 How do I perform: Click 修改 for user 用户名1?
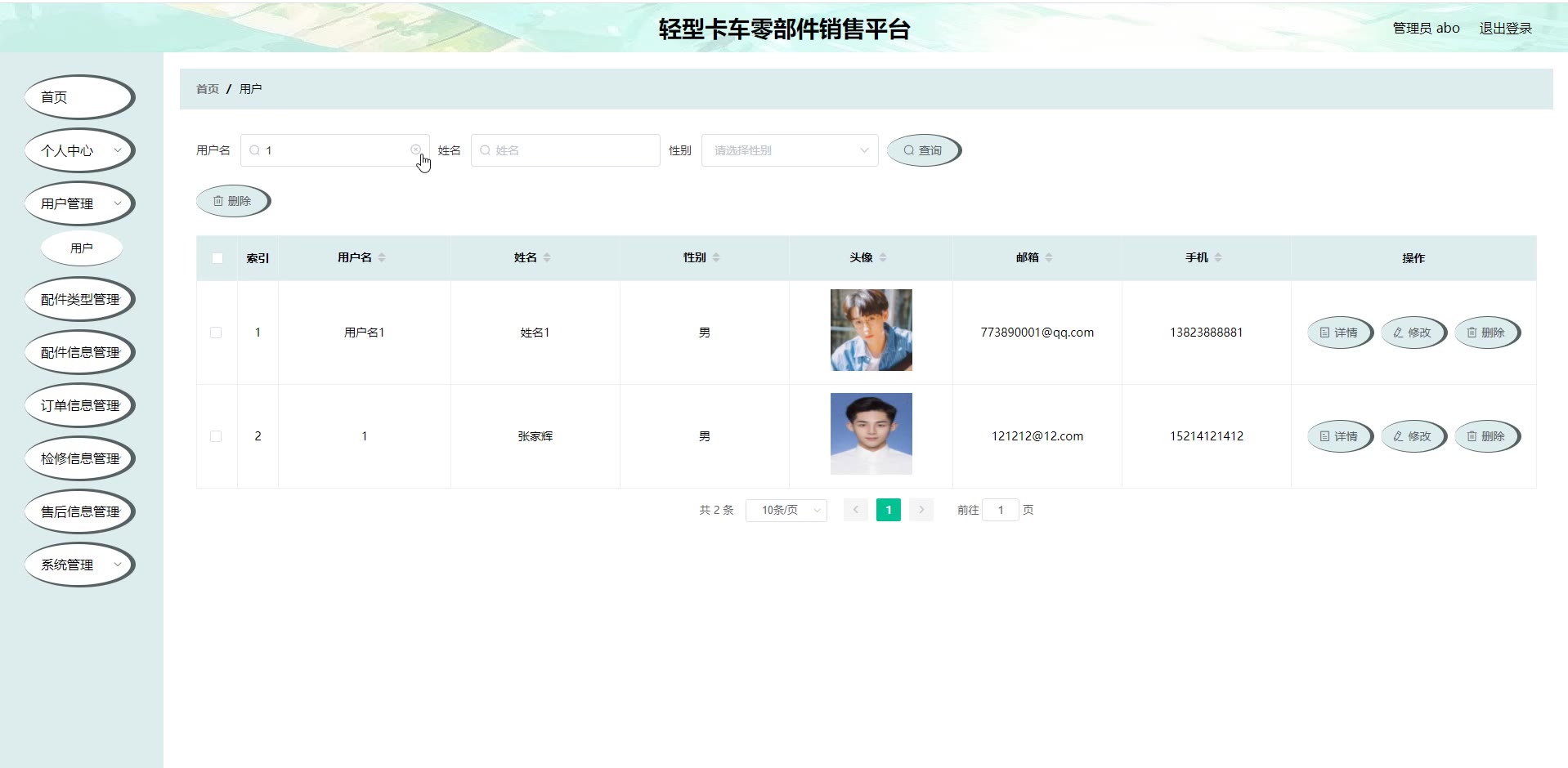click(1413, 333)
